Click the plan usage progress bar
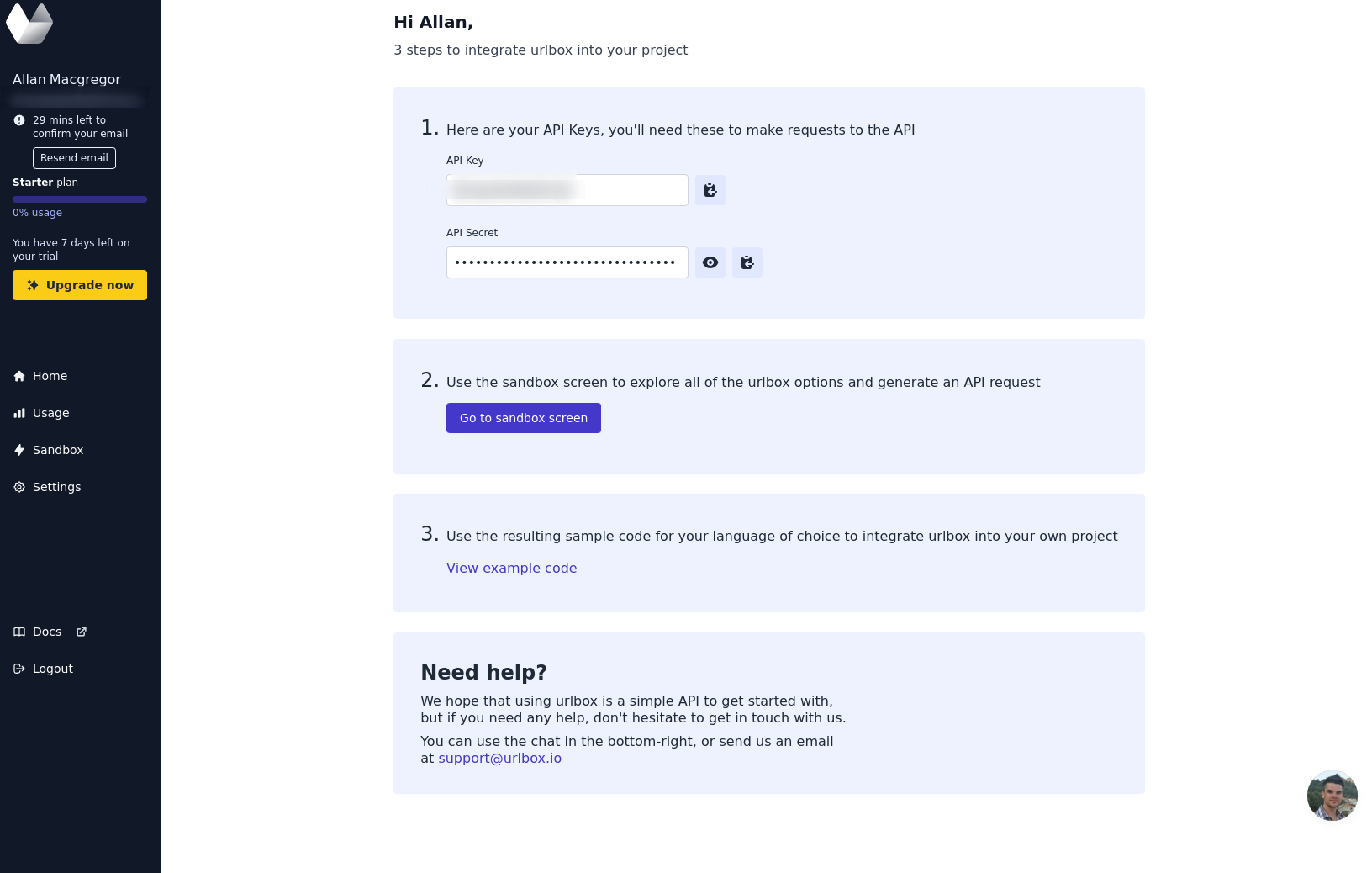The height and width of the screenshot is (873, 1372). click(x=80, y=199)
